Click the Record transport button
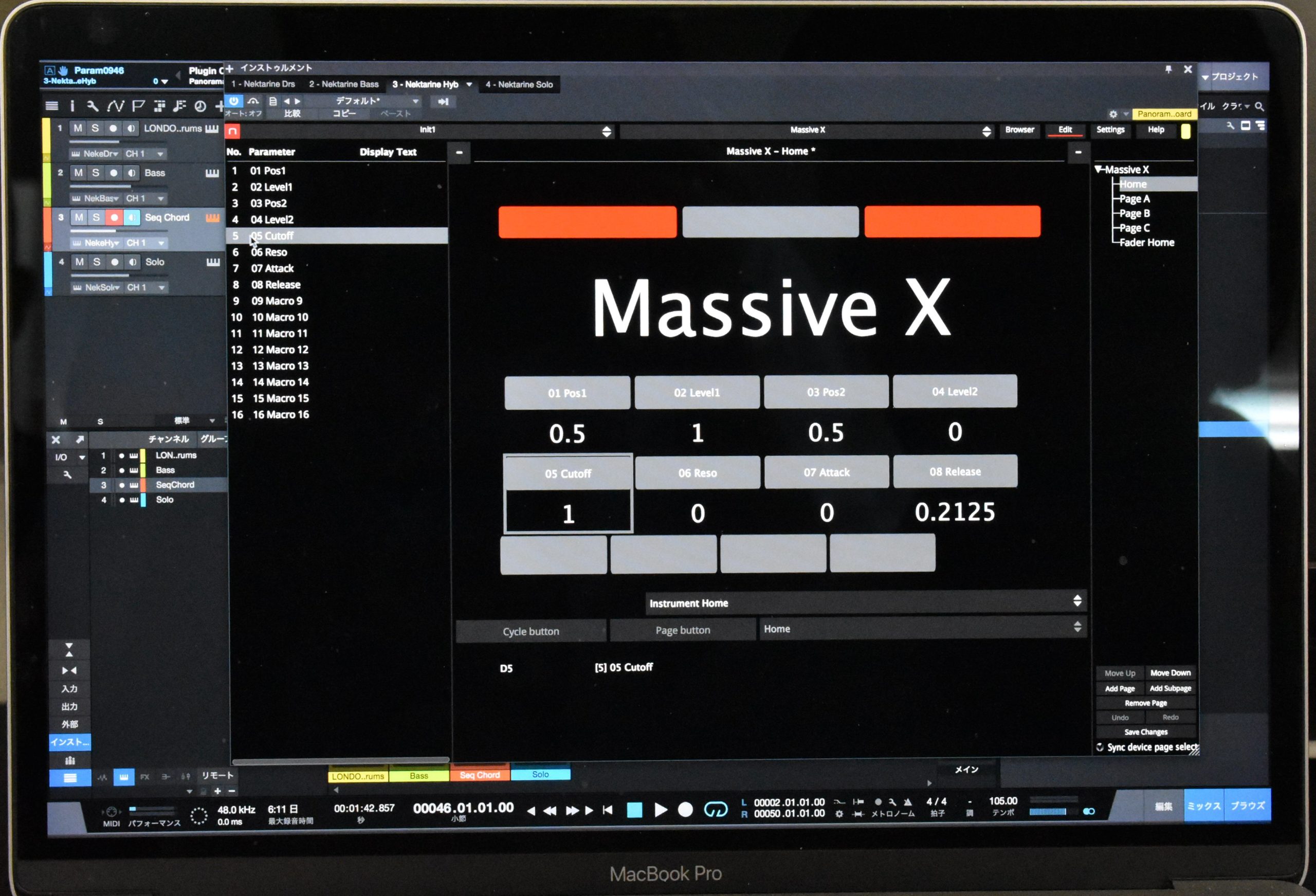 point(685,810)
